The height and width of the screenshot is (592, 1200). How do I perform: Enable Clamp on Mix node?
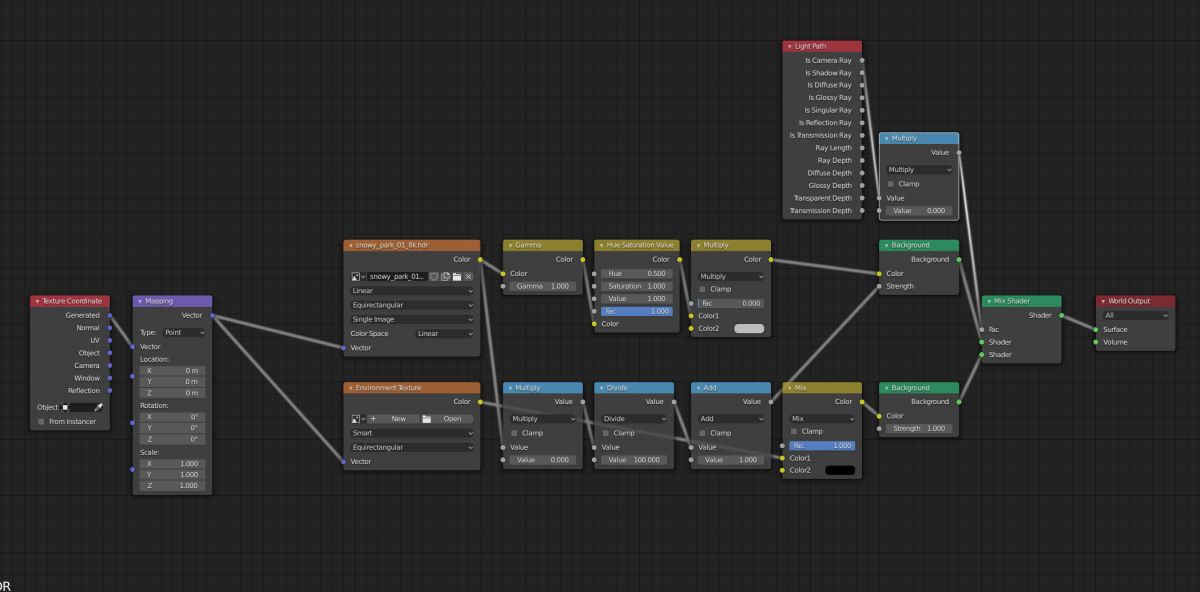tap(793, 431)
